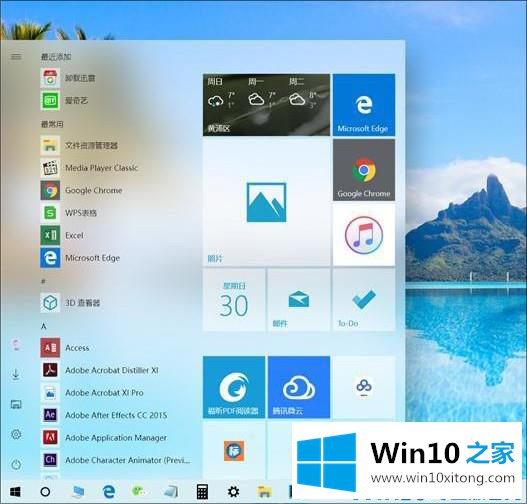Open the iTunes tile
Screen dimensions: 527x504
(364, 235)
